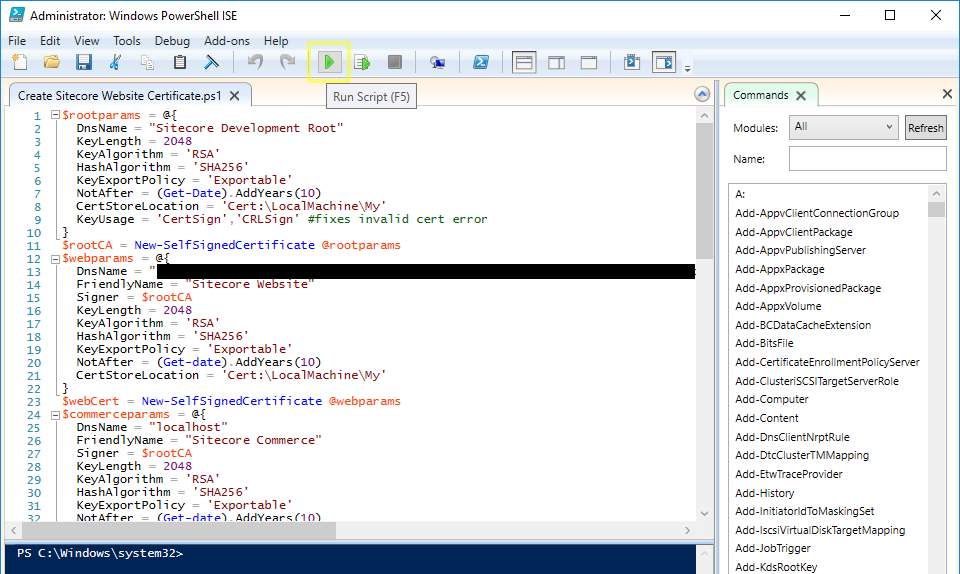
Task: Save the current script
Action: 84,62
